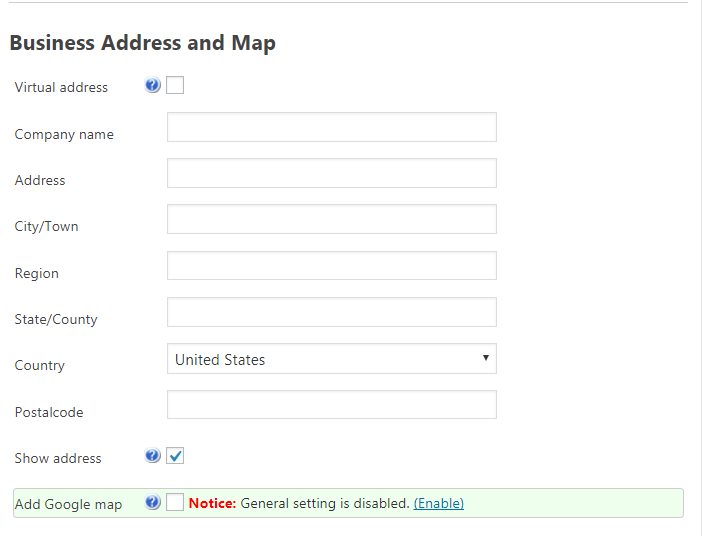Click the 'Add Google map' label text
The width and height of the screenshot is (702, 536).
[x=68, y=504]
